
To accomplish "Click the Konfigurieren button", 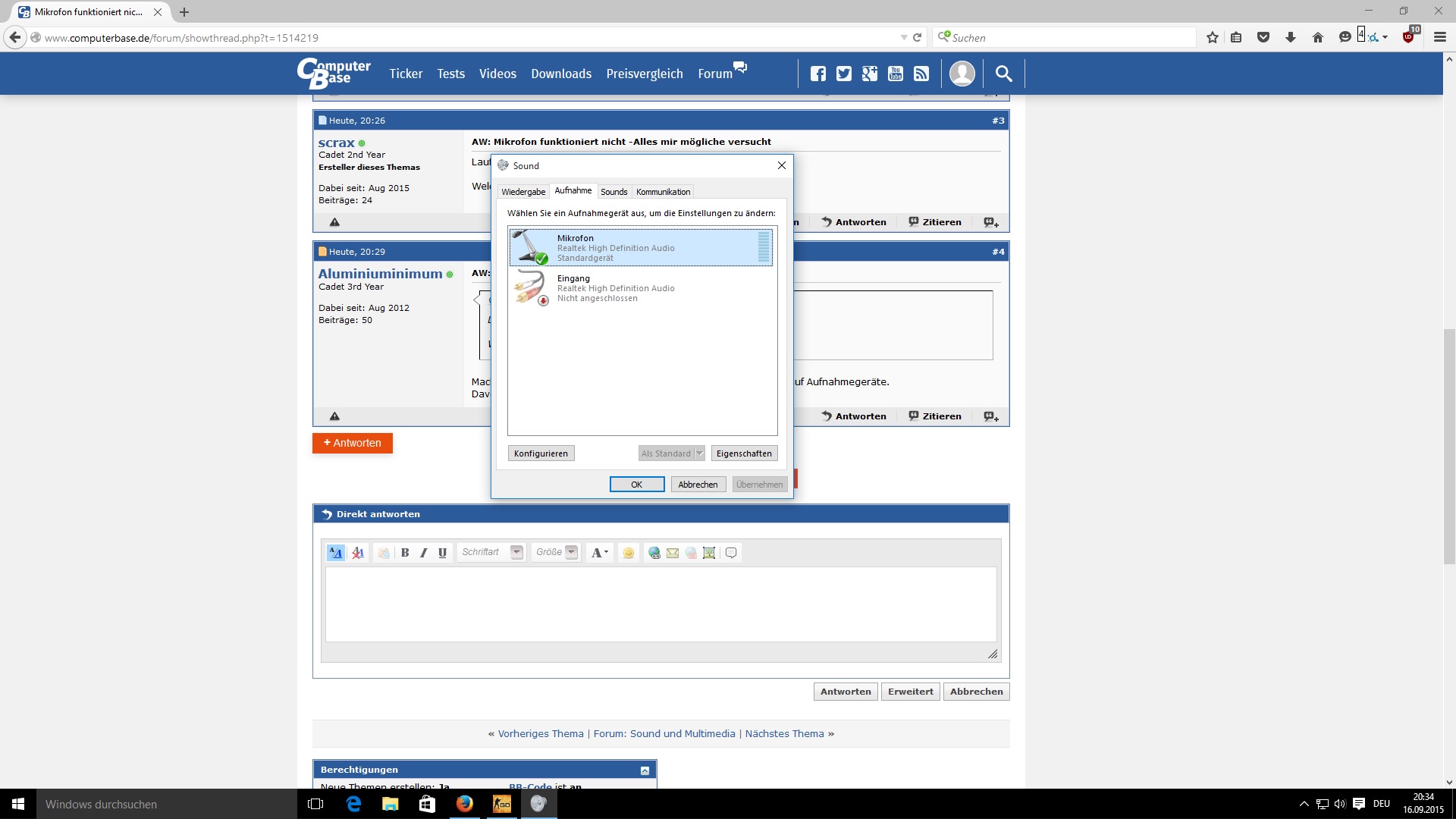I will pyautogui.click(x=541, y=453).
